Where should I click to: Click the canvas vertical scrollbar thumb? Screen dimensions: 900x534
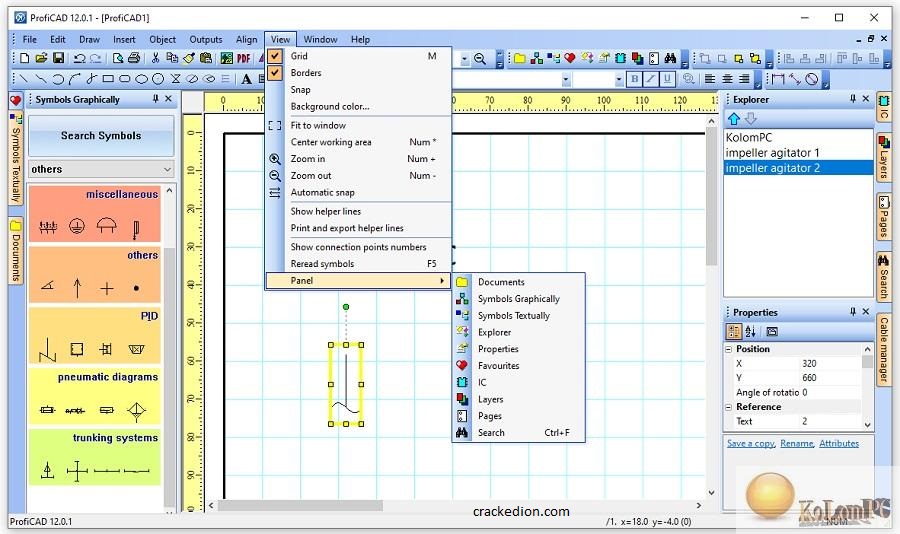click(x=711, y=197)
